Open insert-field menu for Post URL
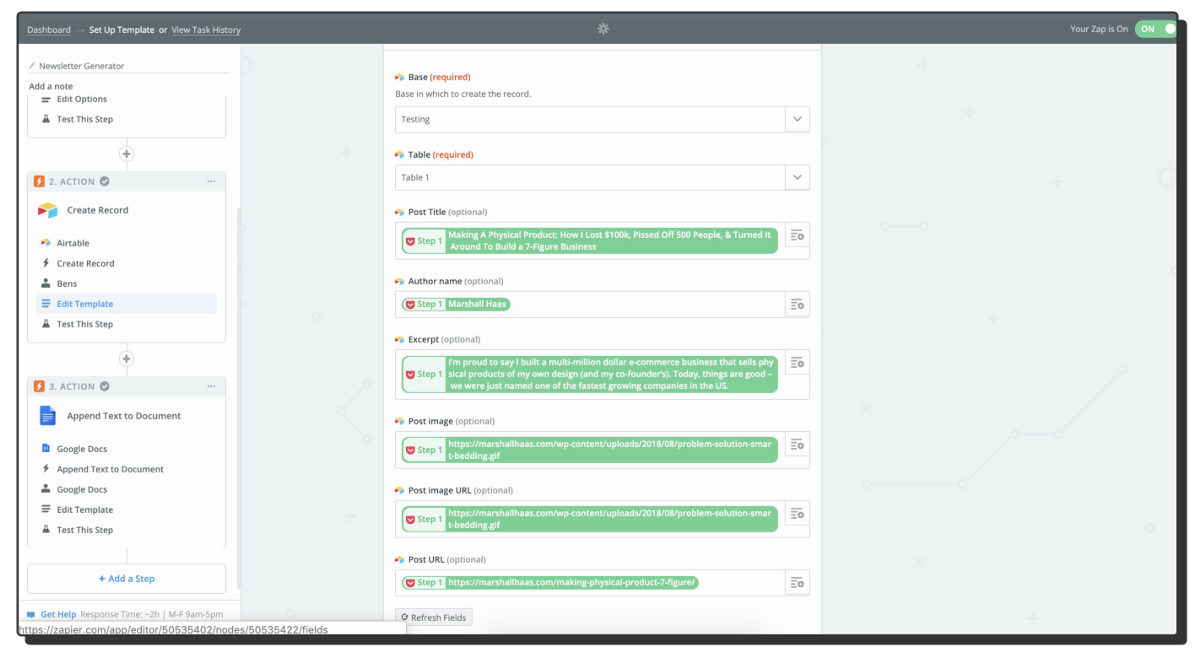 [797, 582]
